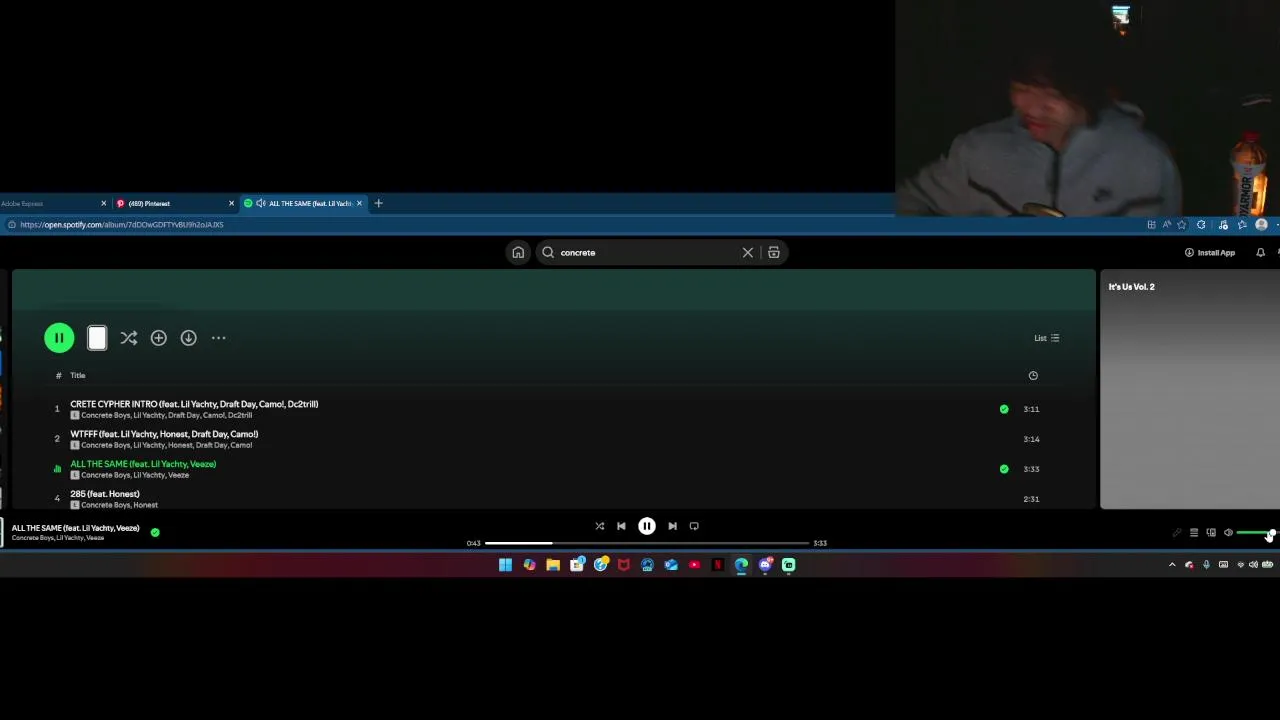Mute using the speaker icon in the player

click(1228, 533)
